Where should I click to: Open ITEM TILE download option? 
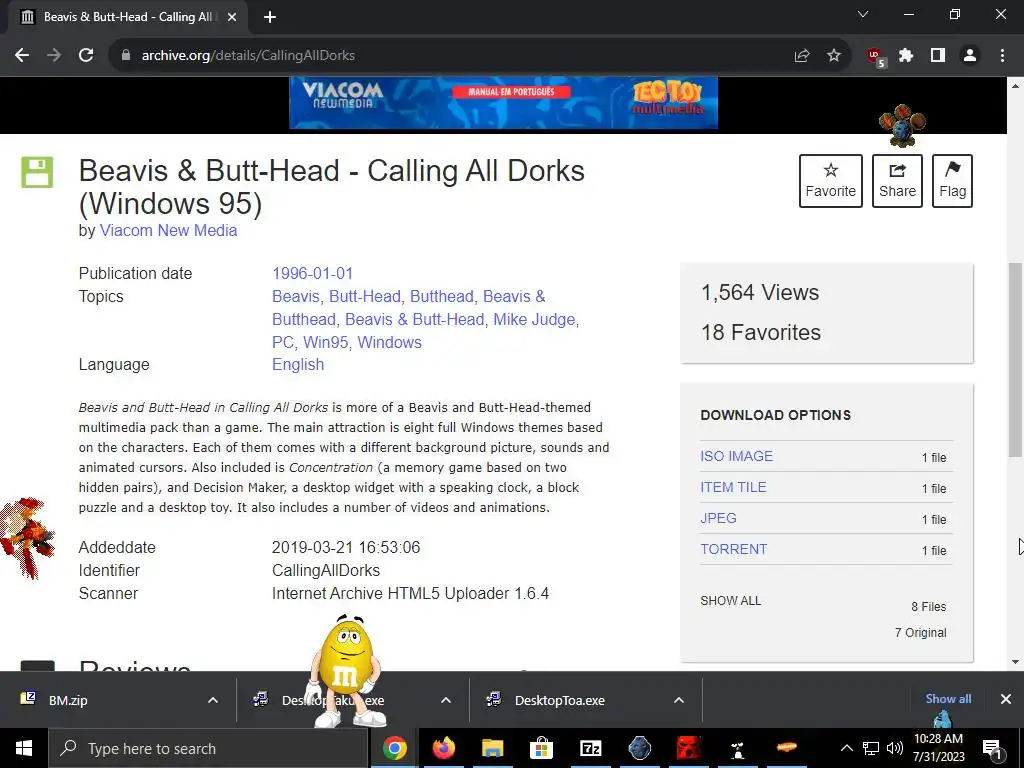[733, 487]
